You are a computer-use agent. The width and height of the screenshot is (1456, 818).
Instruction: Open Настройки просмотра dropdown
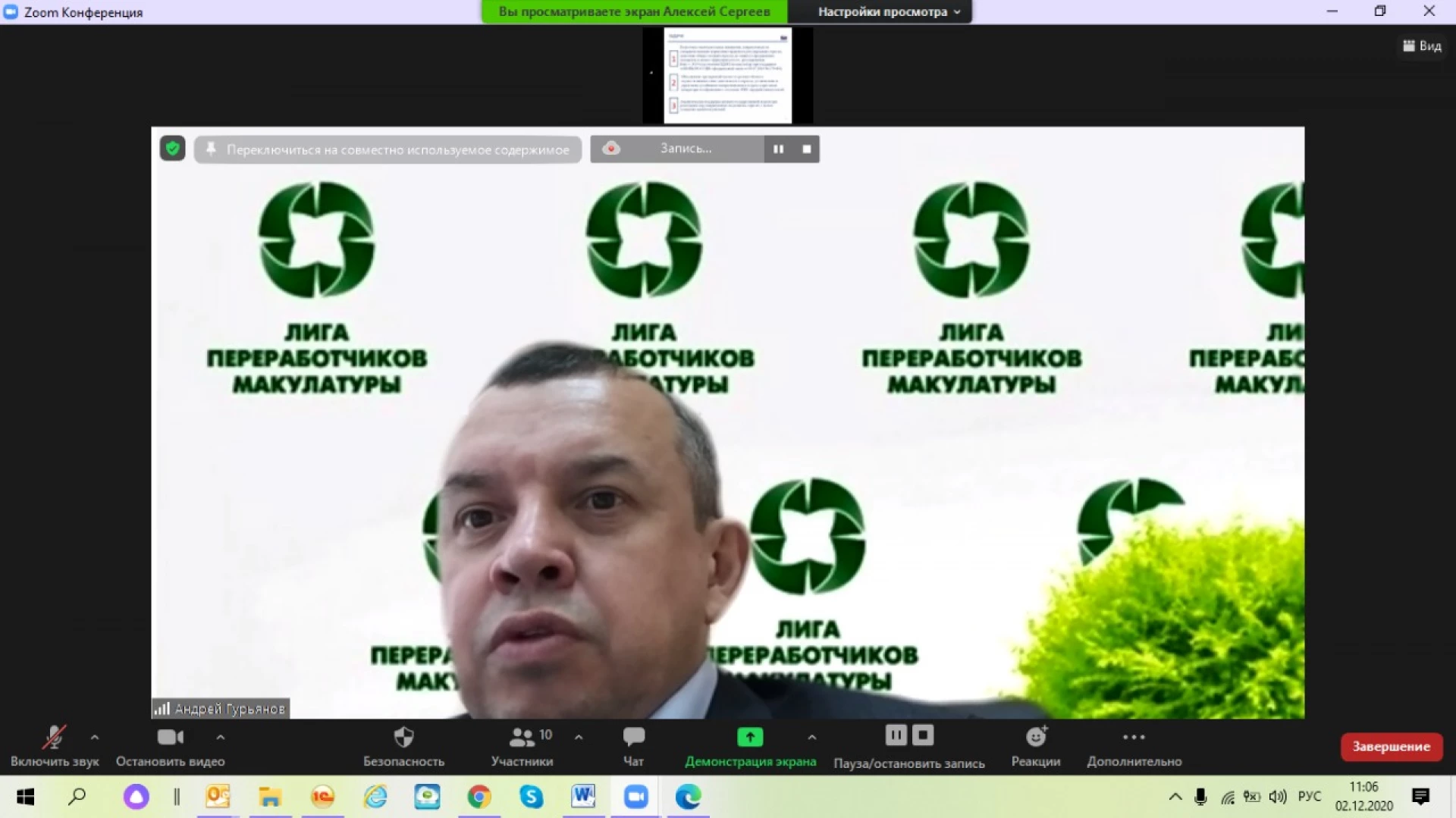pyautogui.click(x=889, y=11)
